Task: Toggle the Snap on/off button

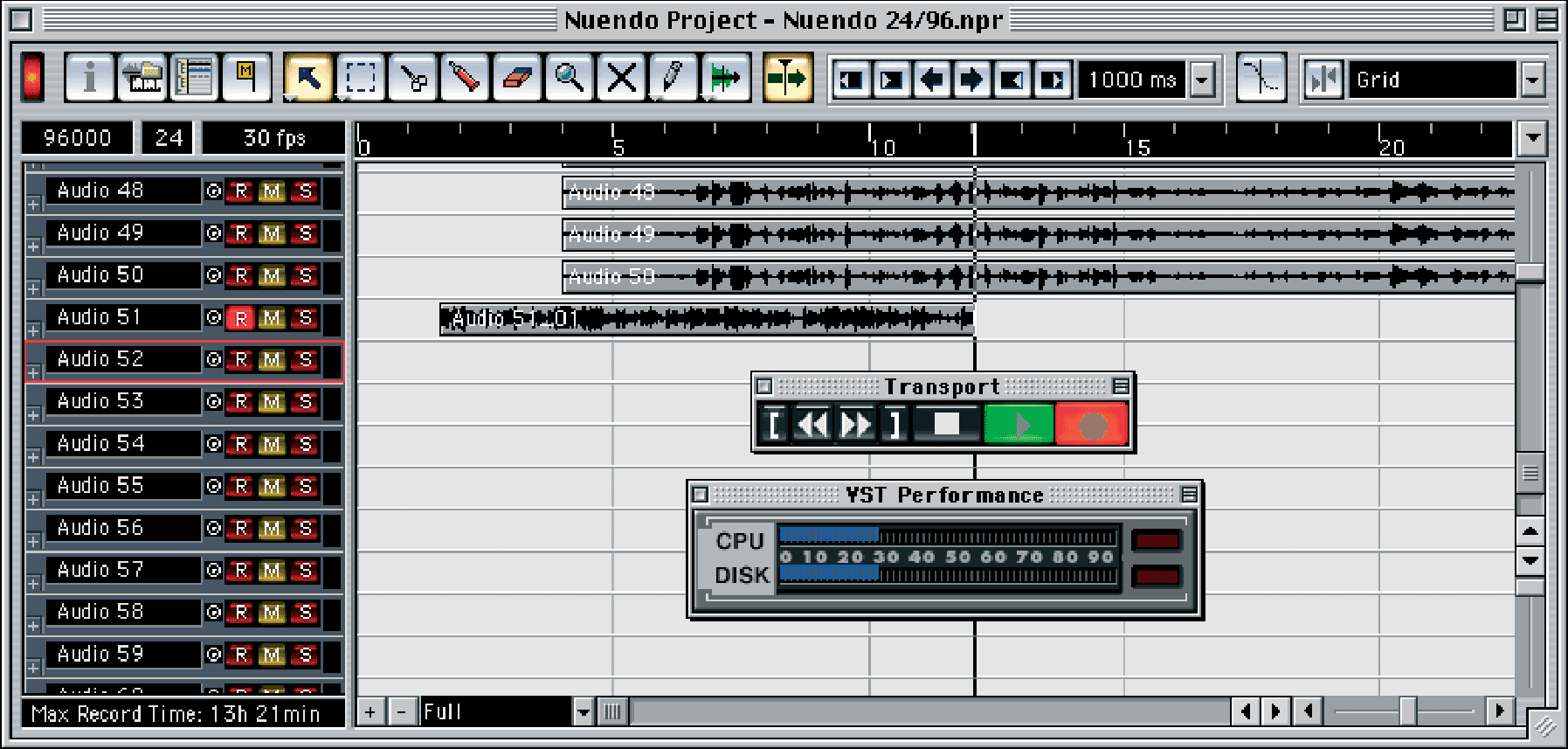Action: click(x=1323, y=80)
